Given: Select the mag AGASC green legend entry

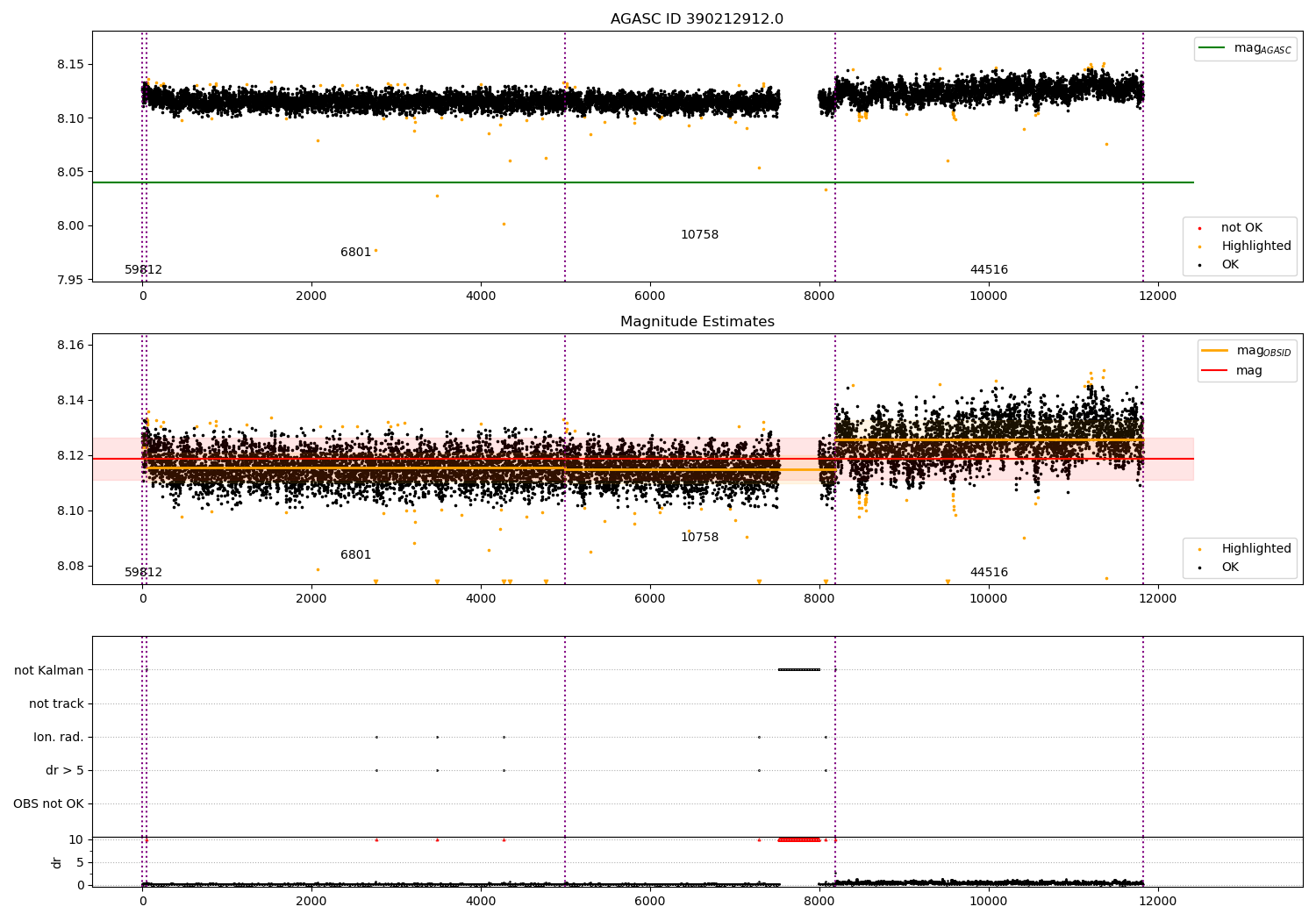Looking at the screenshot, I should pos(1245,48).
